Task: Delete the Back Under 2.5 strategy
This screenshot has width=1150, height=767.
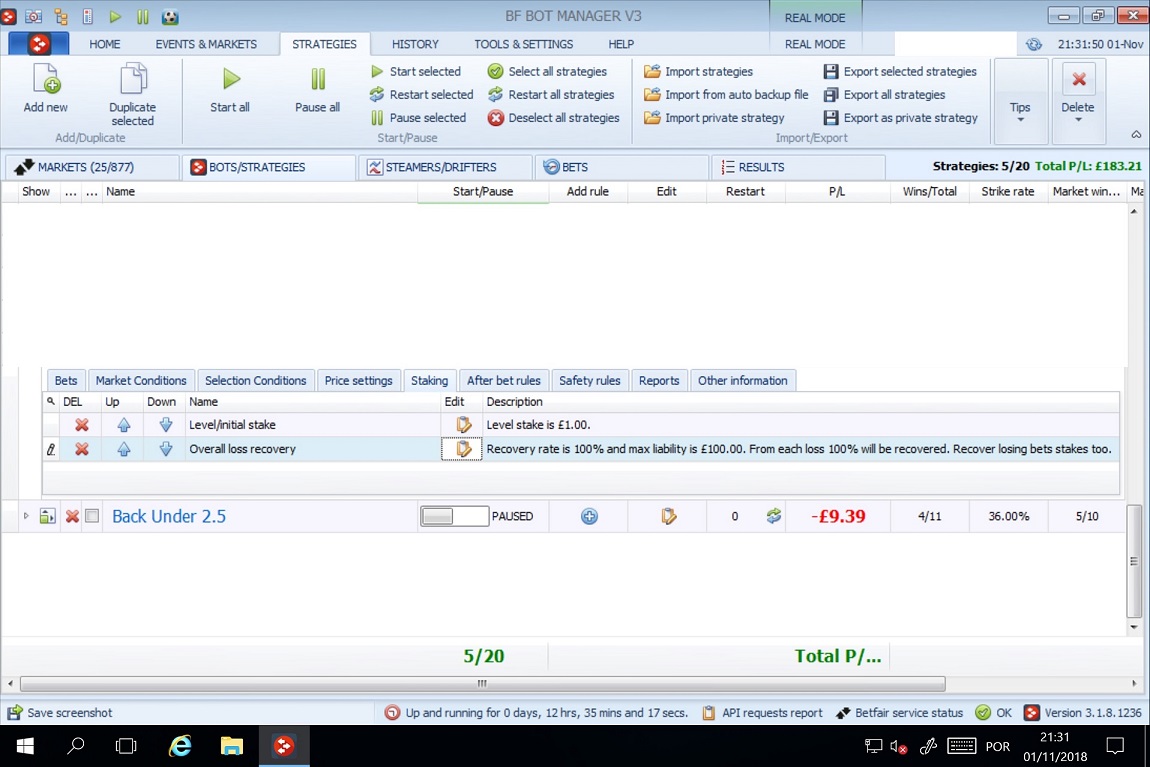Action: point(72,516)
